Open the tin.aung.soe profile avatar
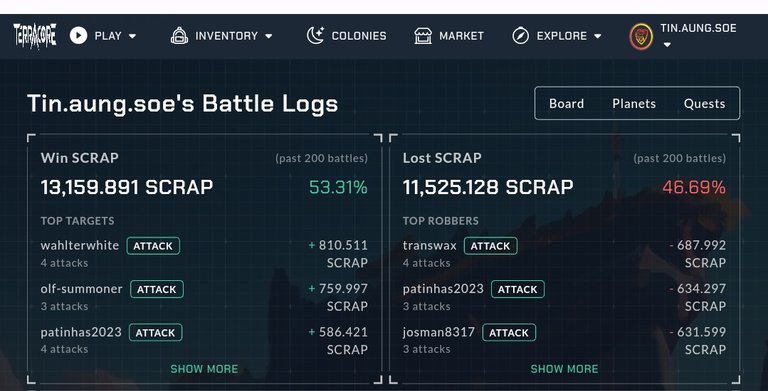Viewport: 768px width, 391px height. point(641,37)
